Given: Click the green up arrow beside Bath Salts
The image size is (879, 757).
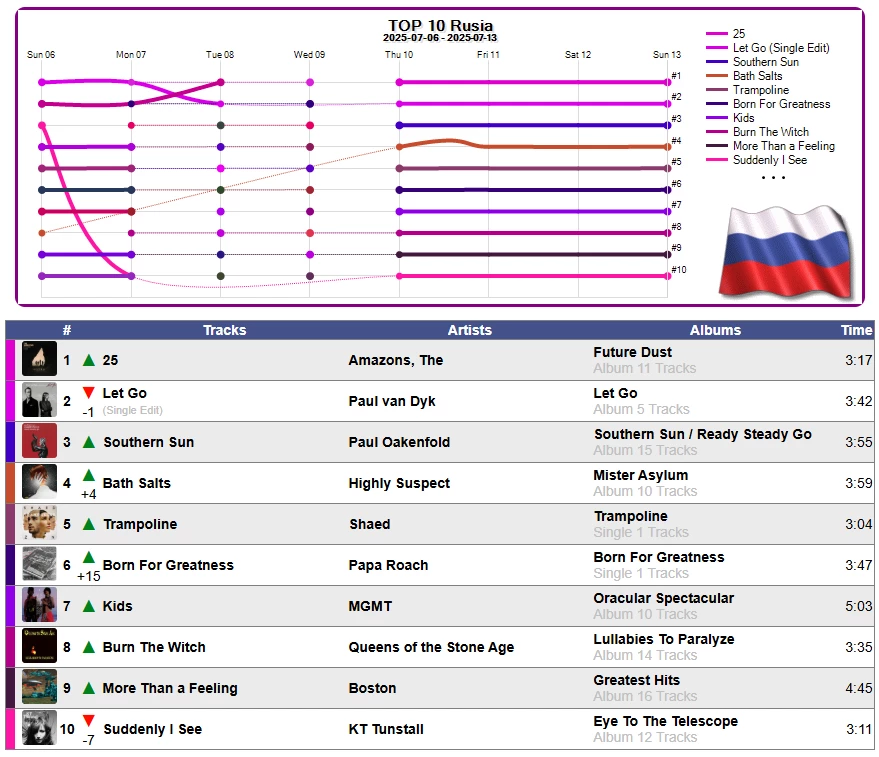Looking at the screenshot, I should [89, 476].
